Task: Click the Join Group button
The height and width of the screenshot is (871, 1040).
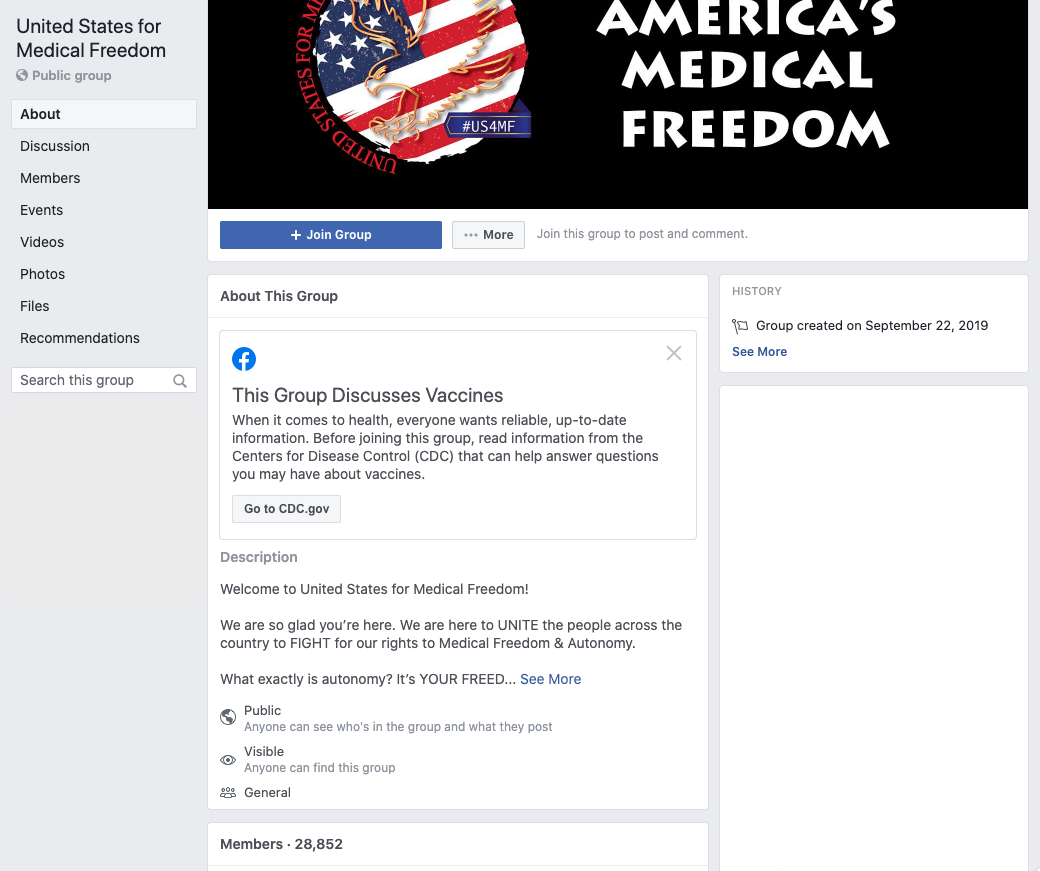Action: point(331,235)
